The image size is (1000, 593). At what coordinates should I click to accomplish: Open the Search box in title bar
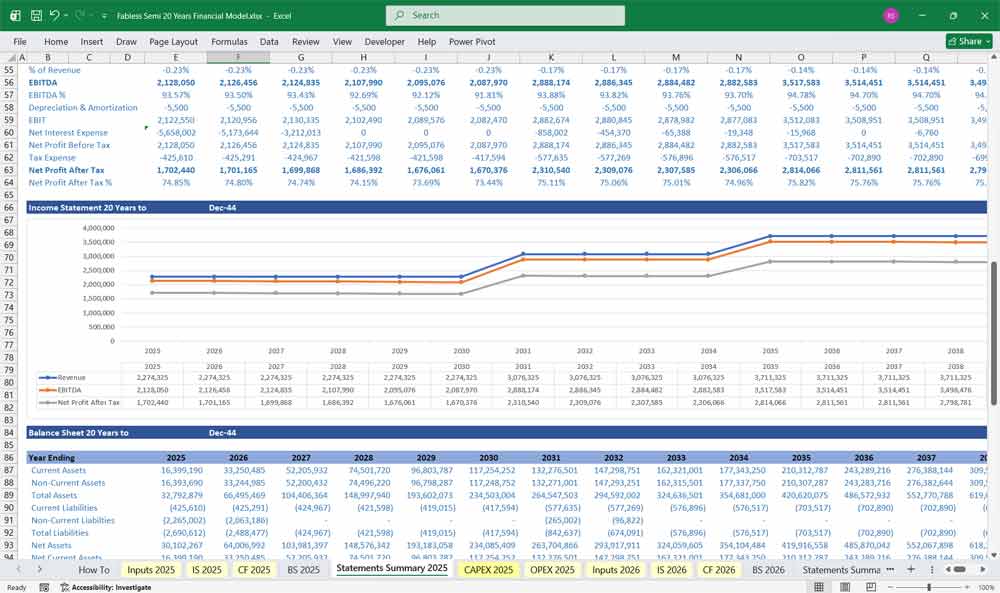click(x=505, y=15)
